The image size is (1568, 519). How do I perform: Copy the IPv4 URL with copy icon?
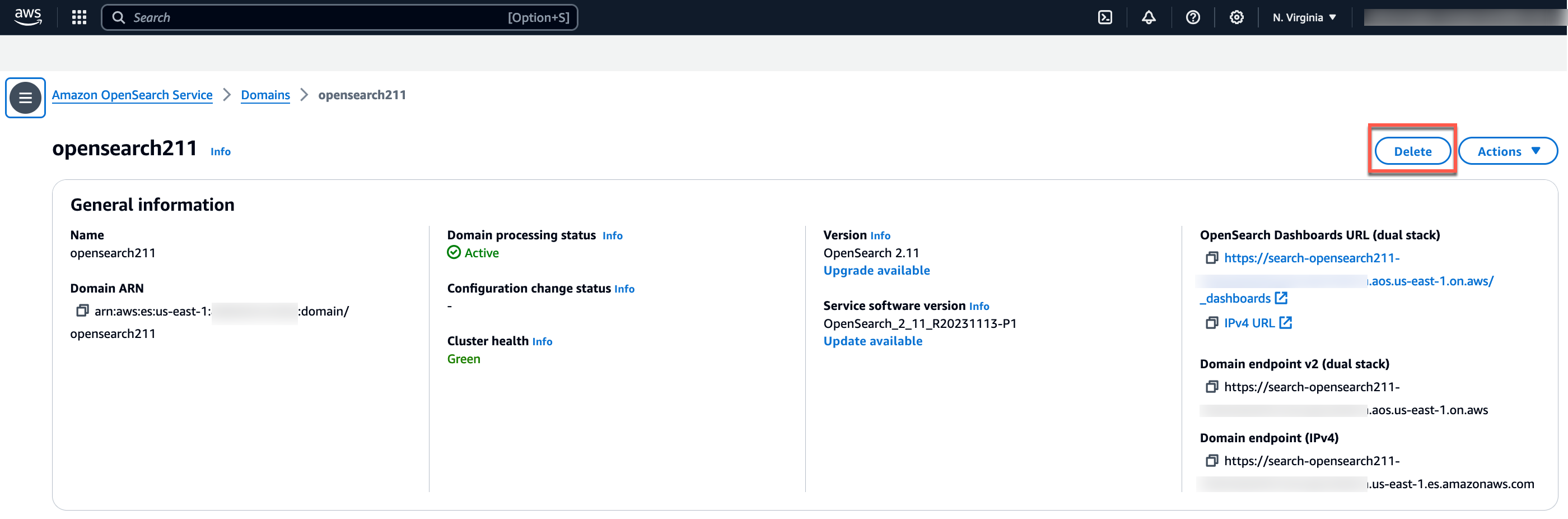1211,323
